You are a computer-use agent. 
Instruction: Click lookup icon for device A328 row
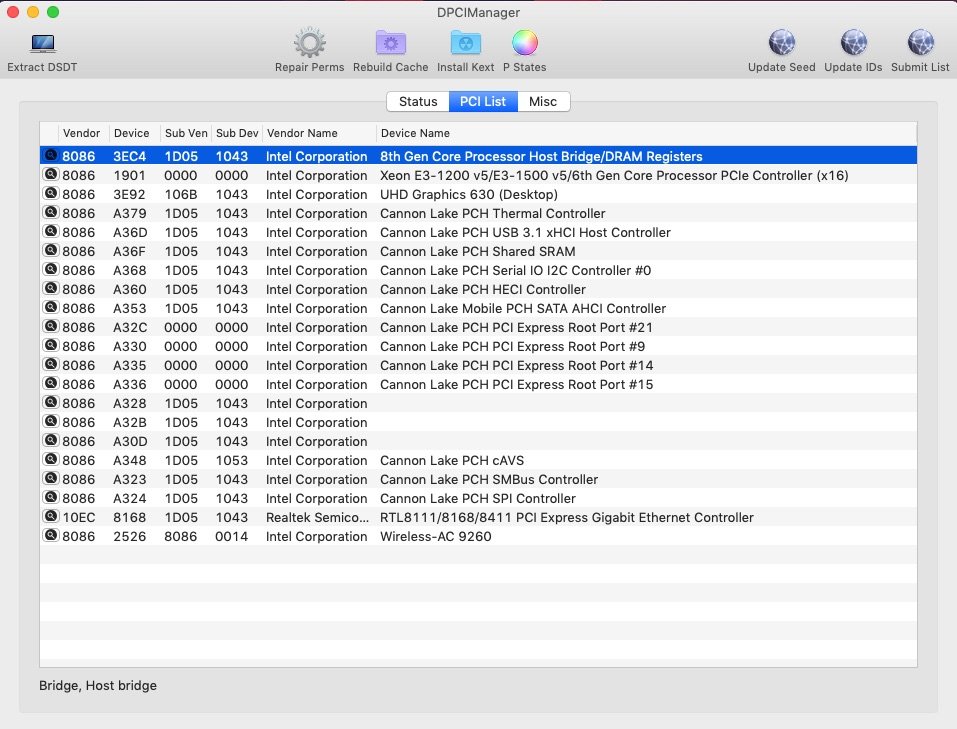click(x=51, y=402)
